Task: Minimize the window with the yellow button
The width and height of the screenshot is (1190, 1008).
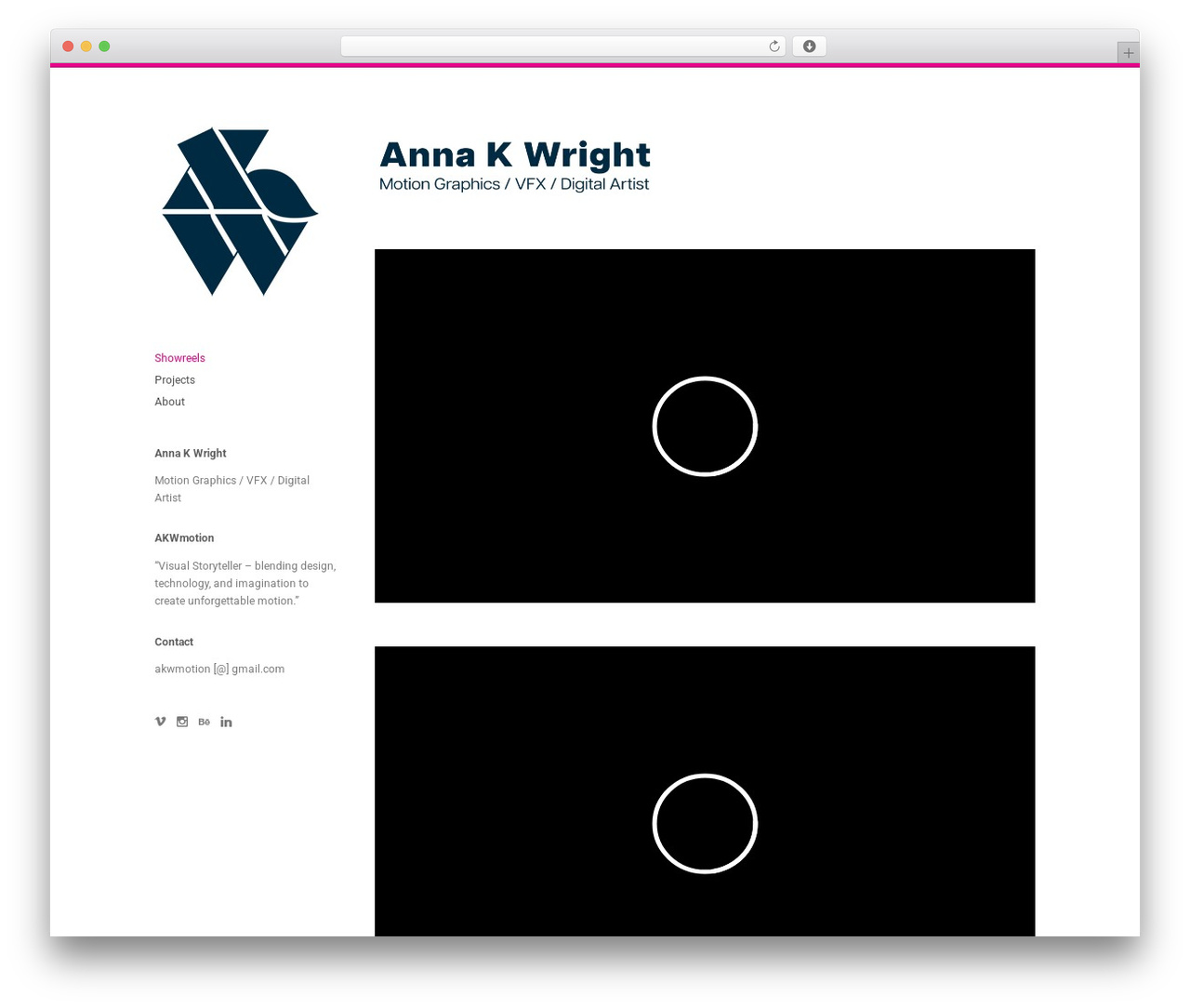Action: [86, 46]
